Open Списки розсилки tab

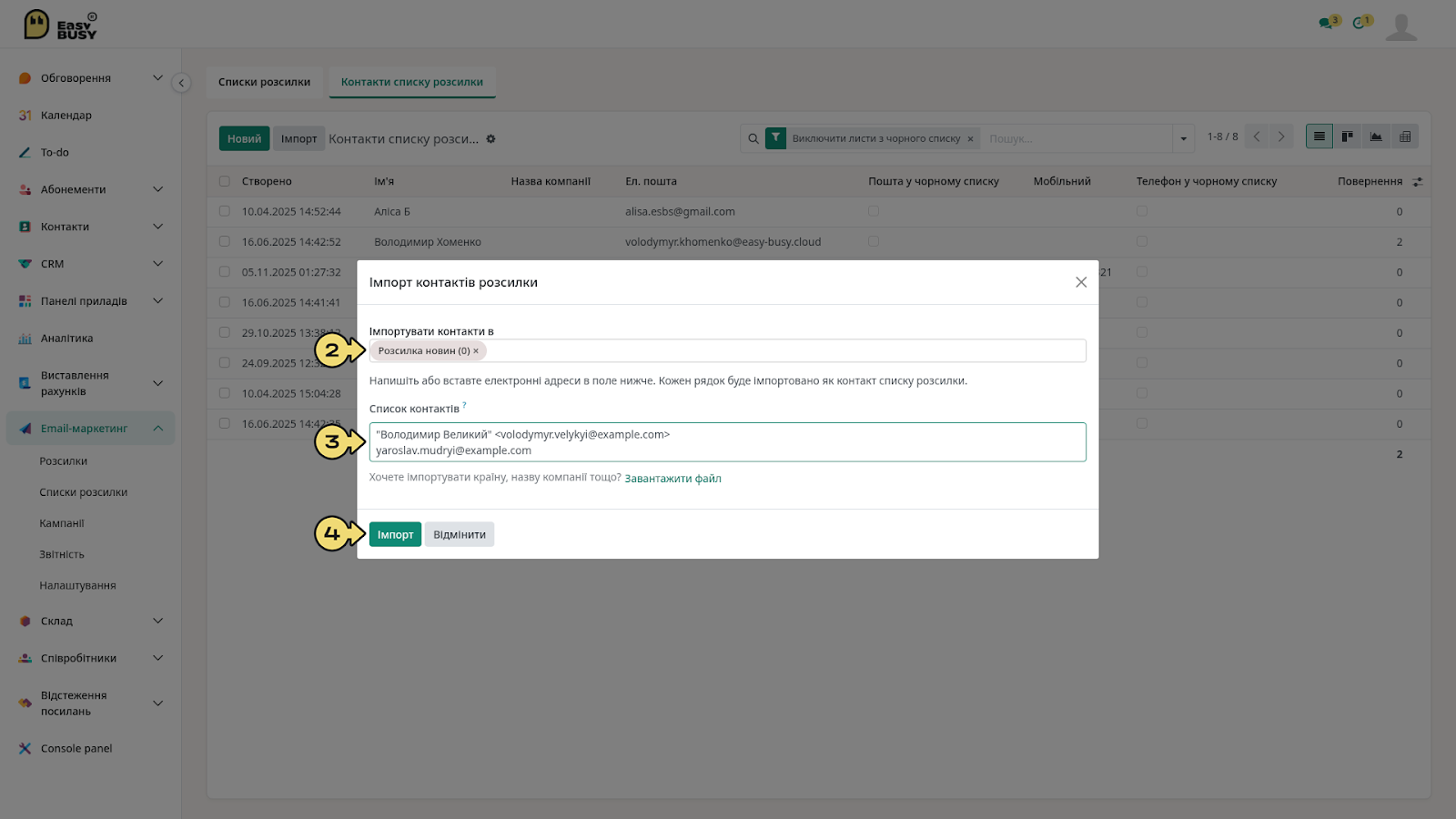click(x=264, y=82)
